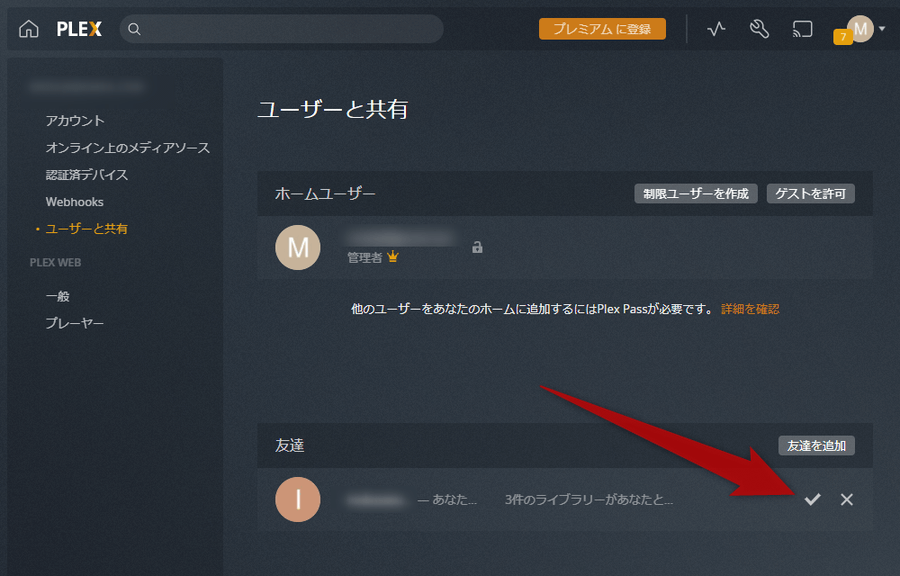
Task: Click 3件のライブラリーがあなたと... text
Action: click(x=589, y=500)
